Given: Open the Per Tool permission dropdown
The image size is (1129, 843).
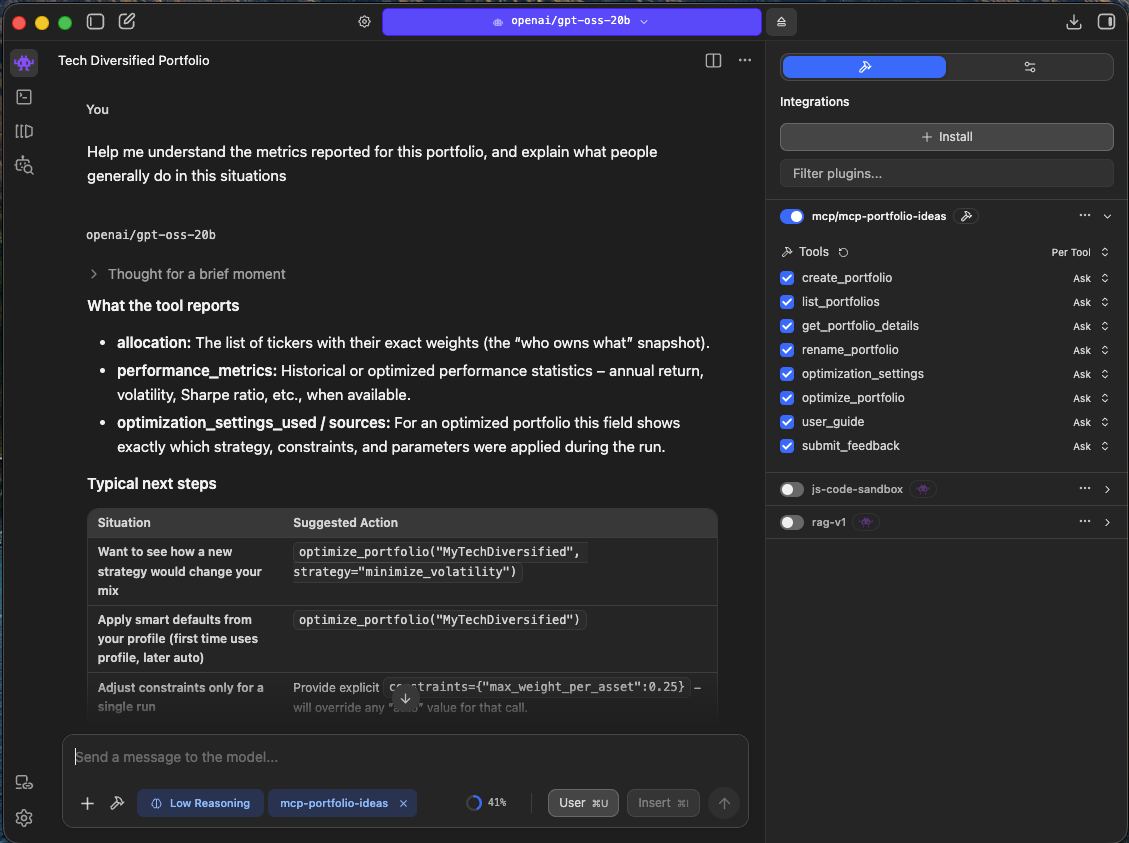Looking at the screenshot, I should pos(1079,252).
